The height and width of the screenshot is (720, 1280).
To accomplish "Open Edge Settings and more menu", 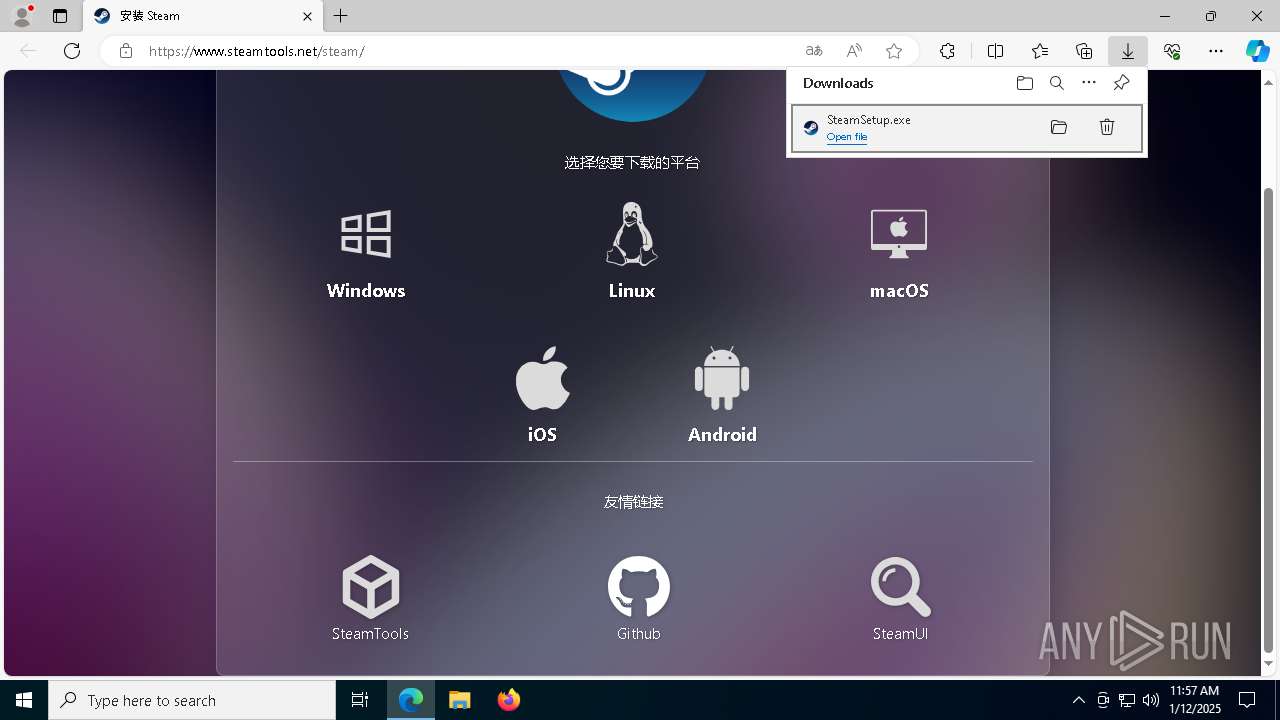I will coord(1216,51).
